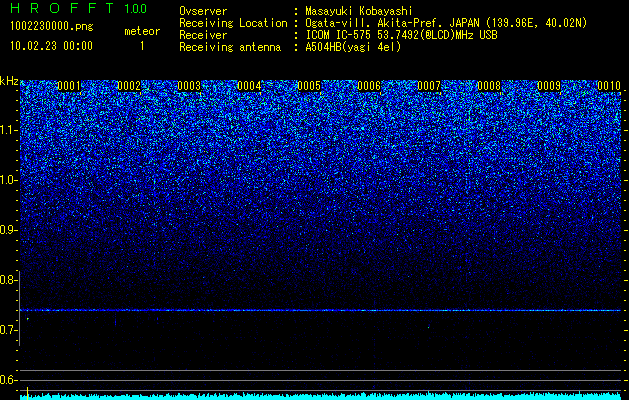Click time marker 0004
This screenshot has height=400, width=629.
pos(249,86)
